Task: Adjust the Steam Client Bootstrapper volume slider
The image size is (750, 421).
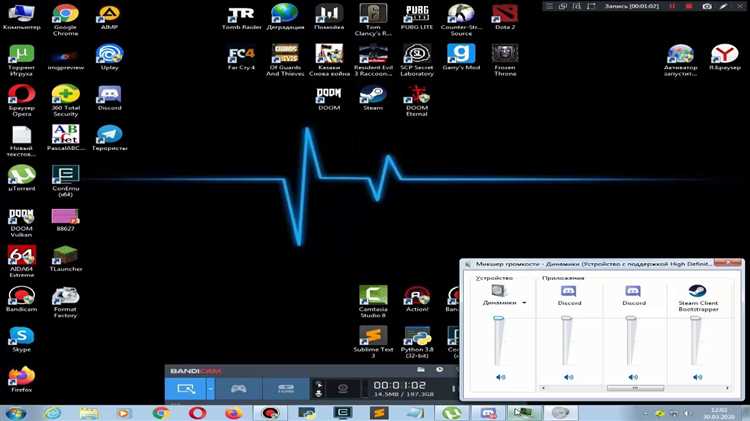Action: coord(695,318)
